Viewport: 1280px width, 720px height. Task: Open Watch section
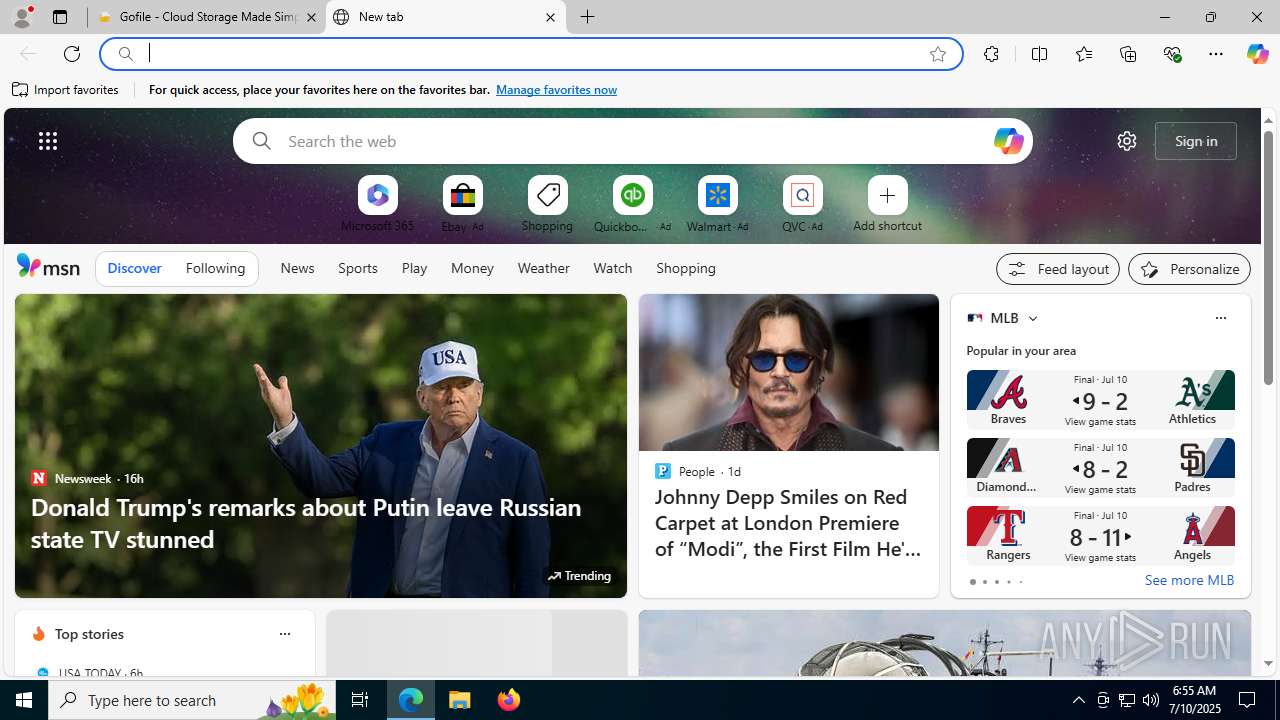click(612, 268)
